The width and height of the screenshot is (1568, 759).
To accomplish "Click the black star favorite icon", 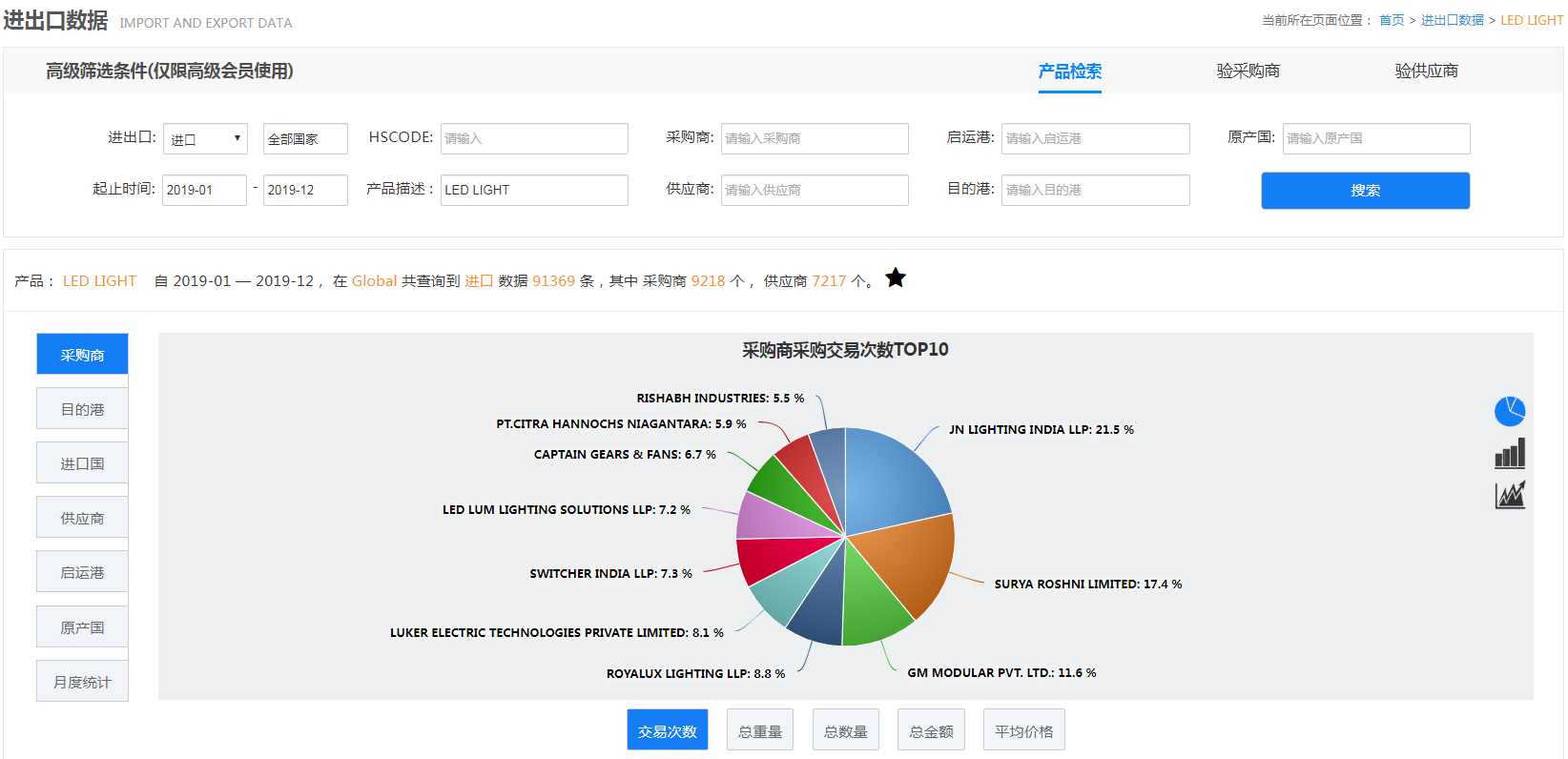I will [895, 278].
